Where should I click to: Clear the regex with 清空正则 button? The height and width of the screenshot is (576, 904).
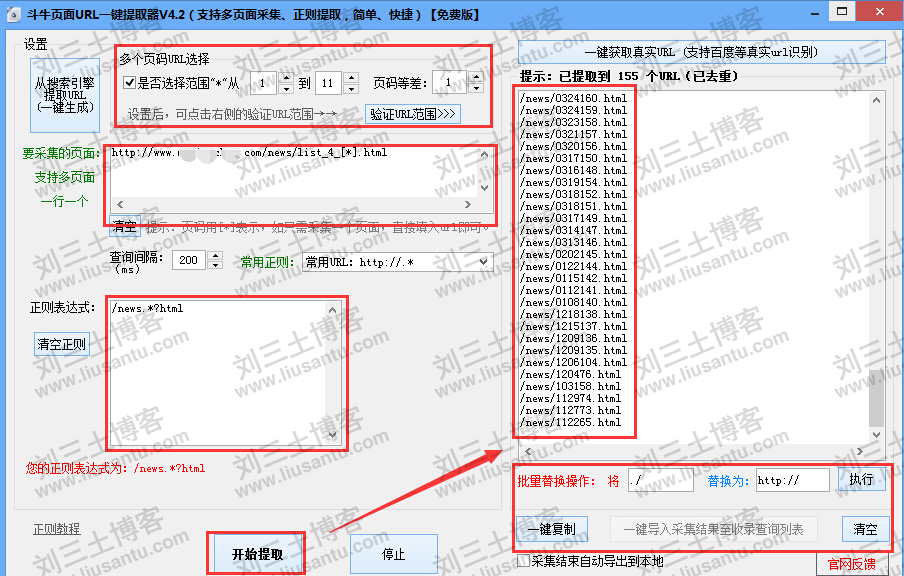tap(62, 345)
